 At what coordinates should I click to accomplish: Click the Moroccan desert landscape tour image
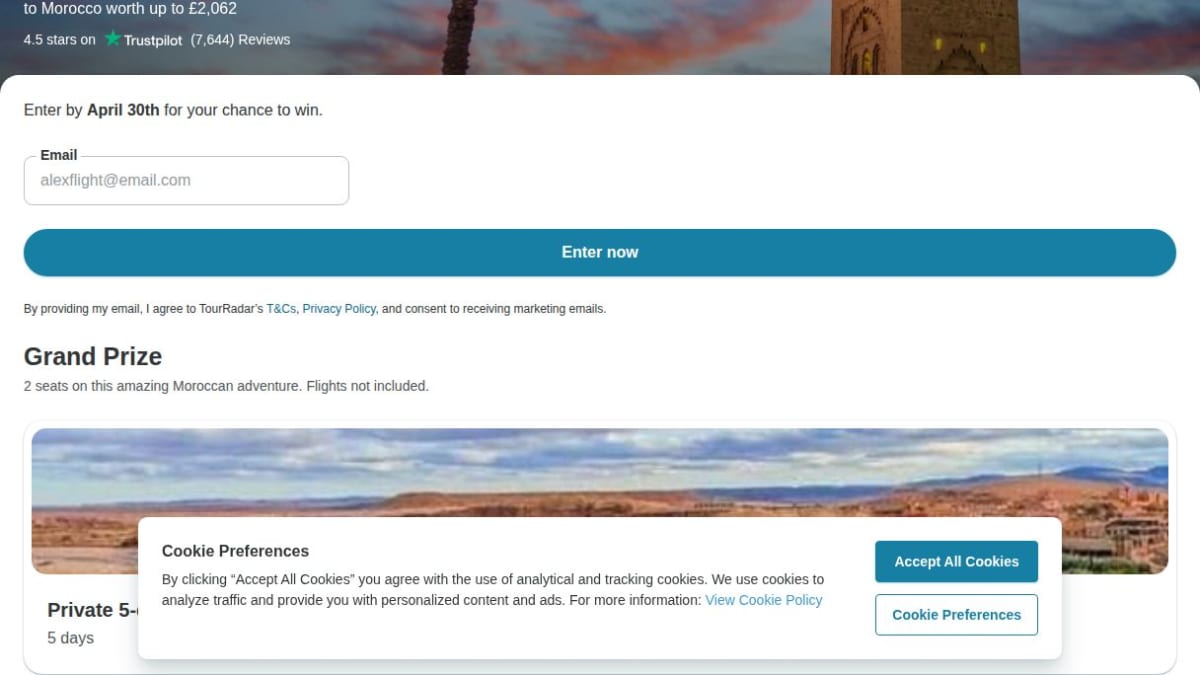600,472
